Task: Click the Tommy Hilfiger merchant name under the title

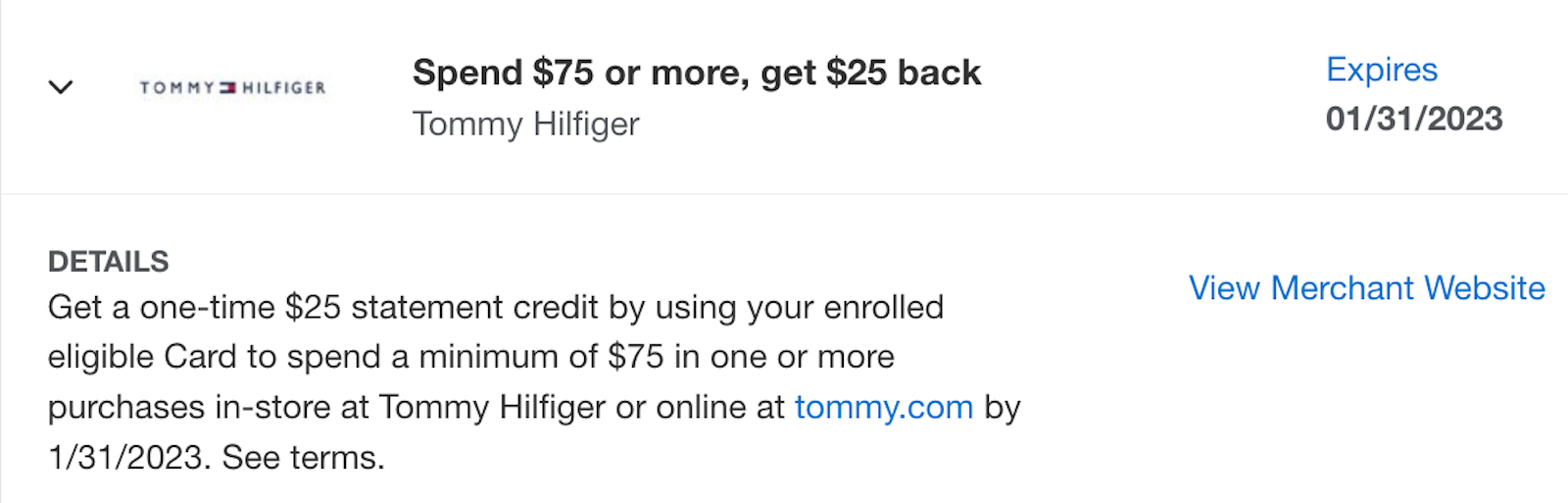Action: [525, 125]
